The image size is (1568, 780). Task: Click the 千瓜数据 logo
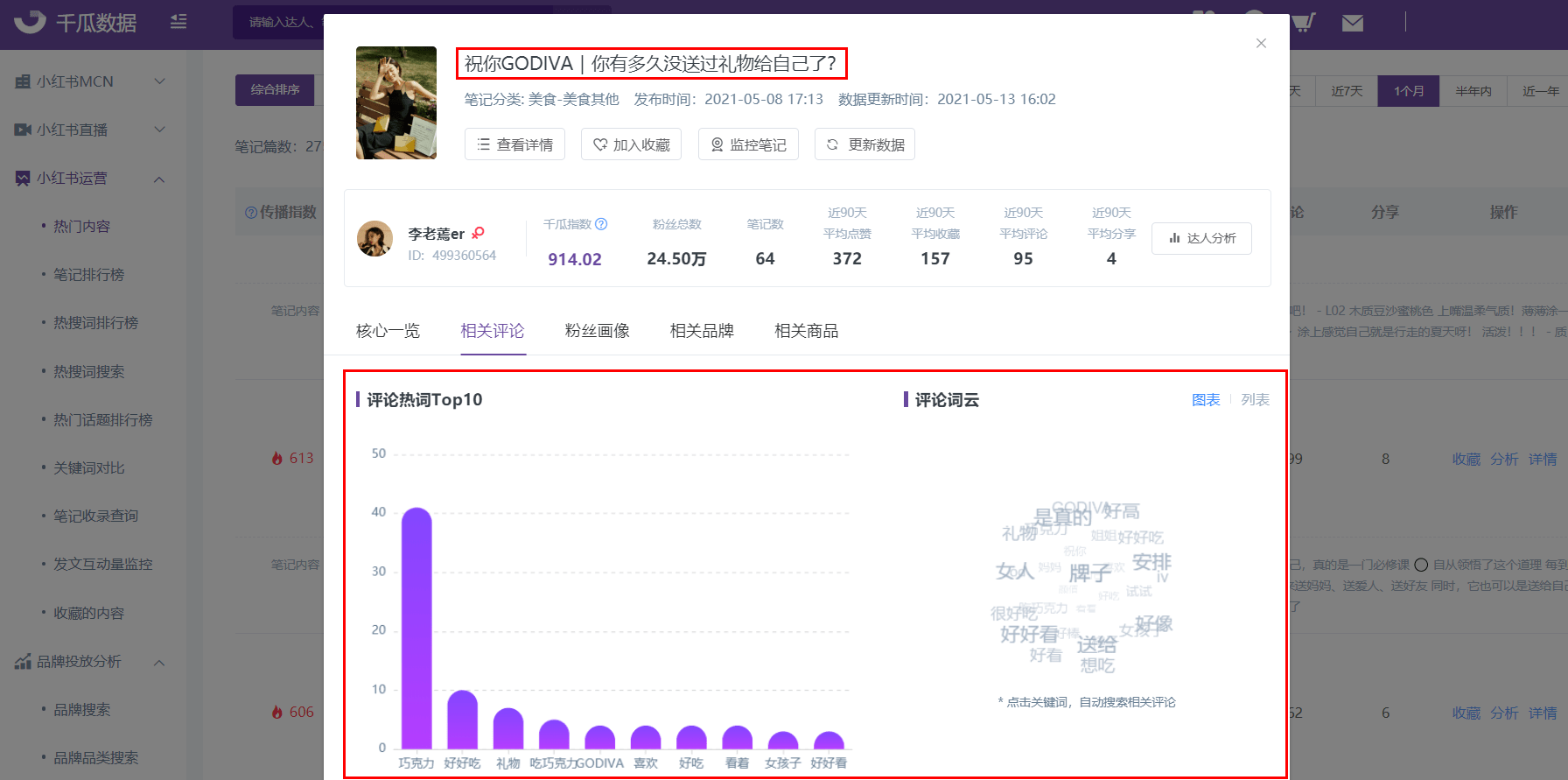tap(76, 22)
